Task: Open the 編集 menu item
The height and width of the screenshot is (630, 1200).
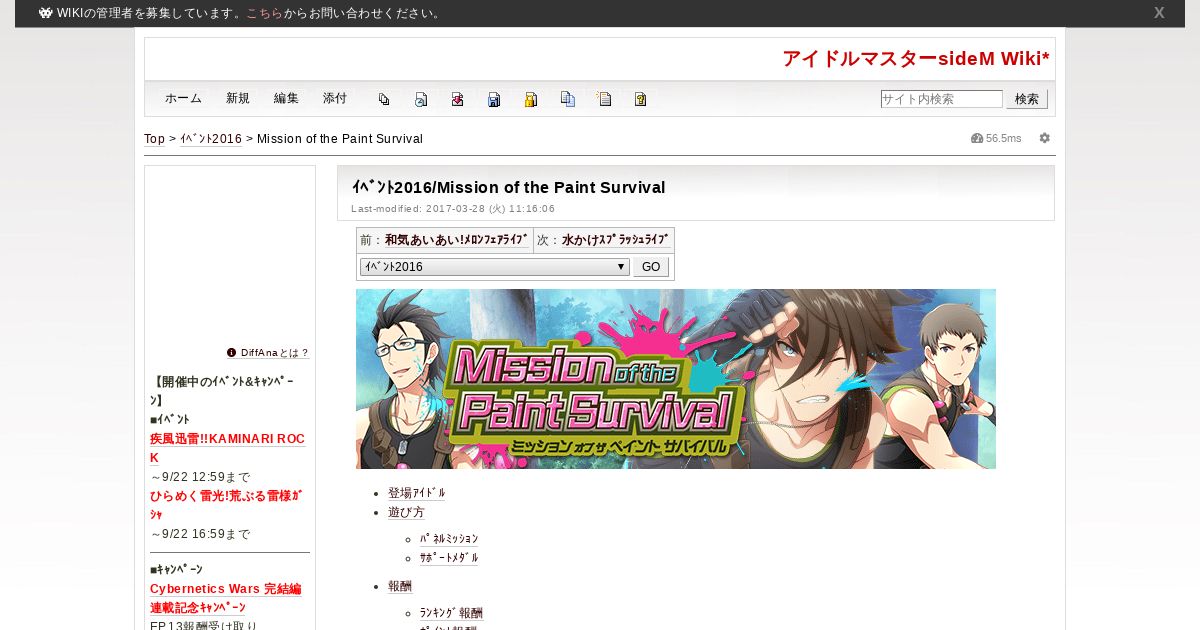Action: pos(286,99)
